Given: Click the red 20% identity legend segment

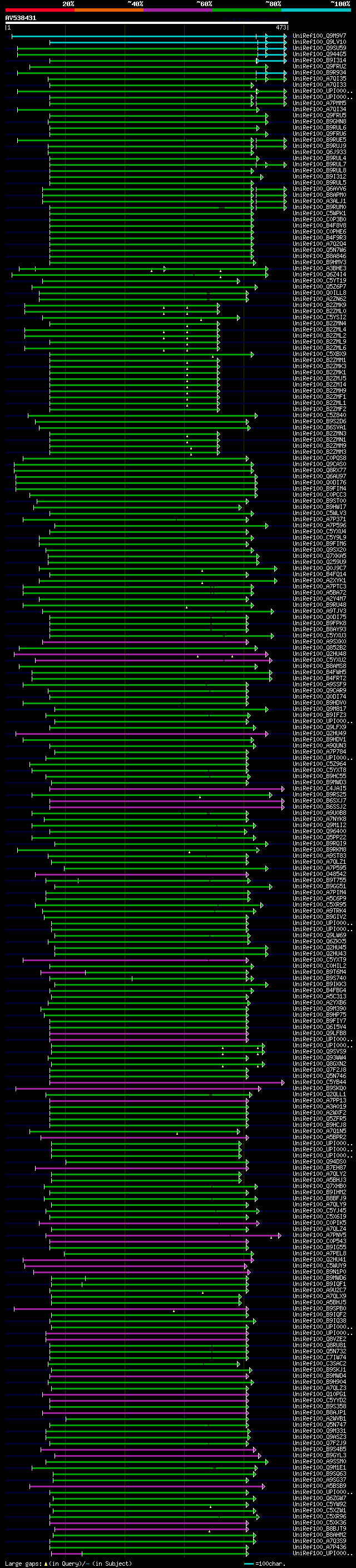Looking at the screenshot, I should pyautogui.click(x=39, y=10).
